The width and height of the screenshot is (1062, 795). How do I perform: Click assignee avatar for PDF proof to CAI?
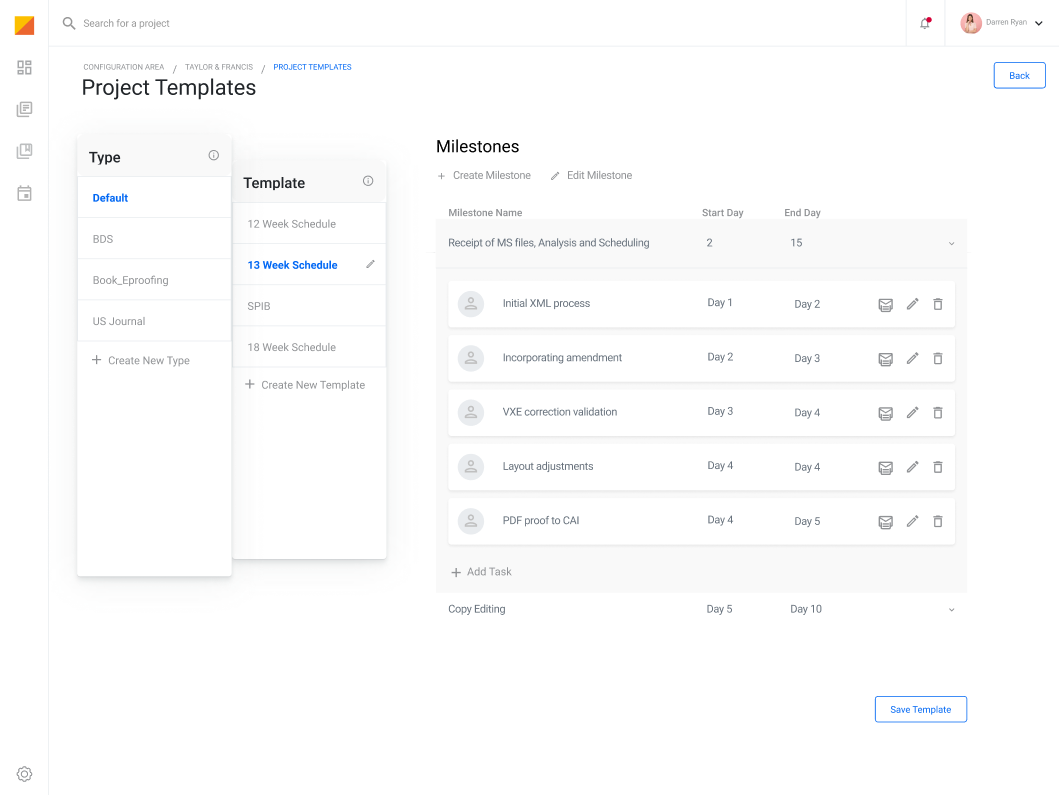coord(471,521)
